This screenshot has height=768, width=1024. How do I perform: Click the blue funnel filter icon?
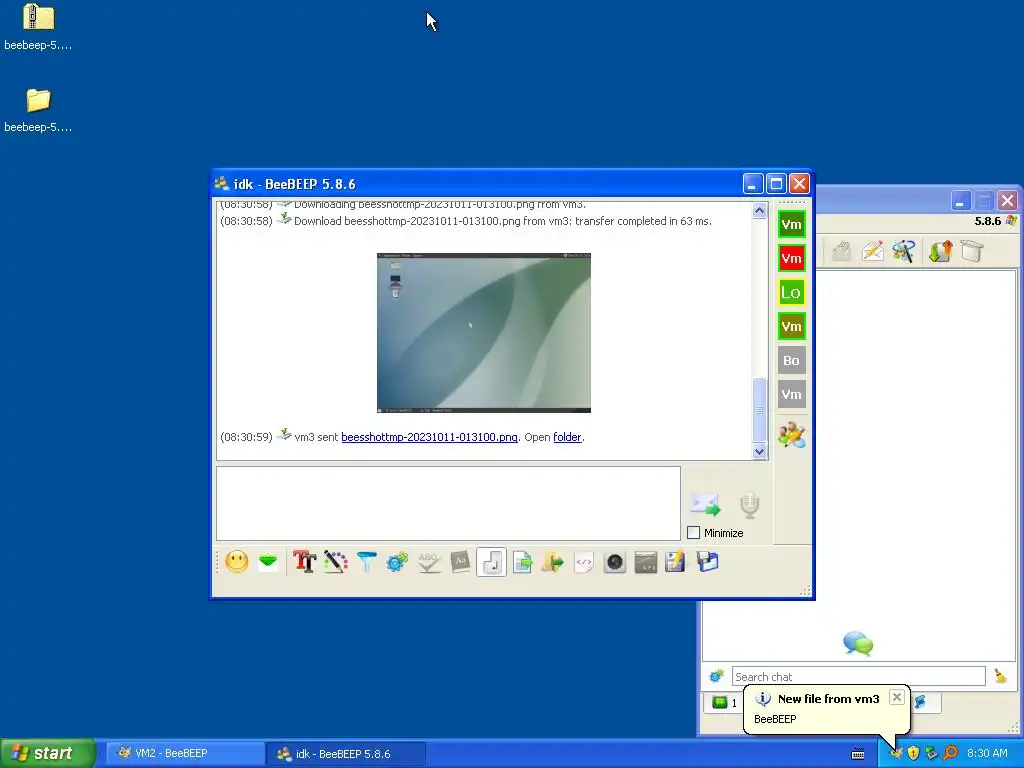coord(367,562)
